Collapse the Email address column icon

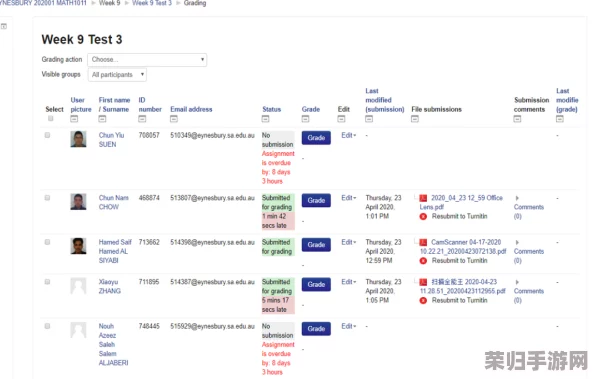pyautogui.click(x=174, y=119)
